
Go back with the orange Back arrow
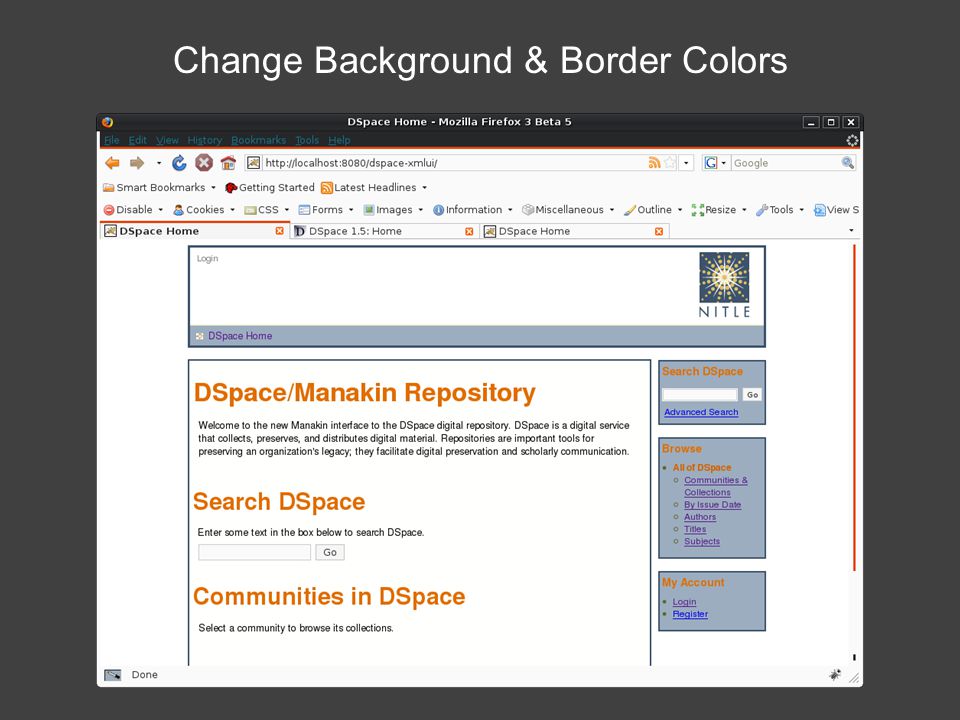(x=112, y=163)
